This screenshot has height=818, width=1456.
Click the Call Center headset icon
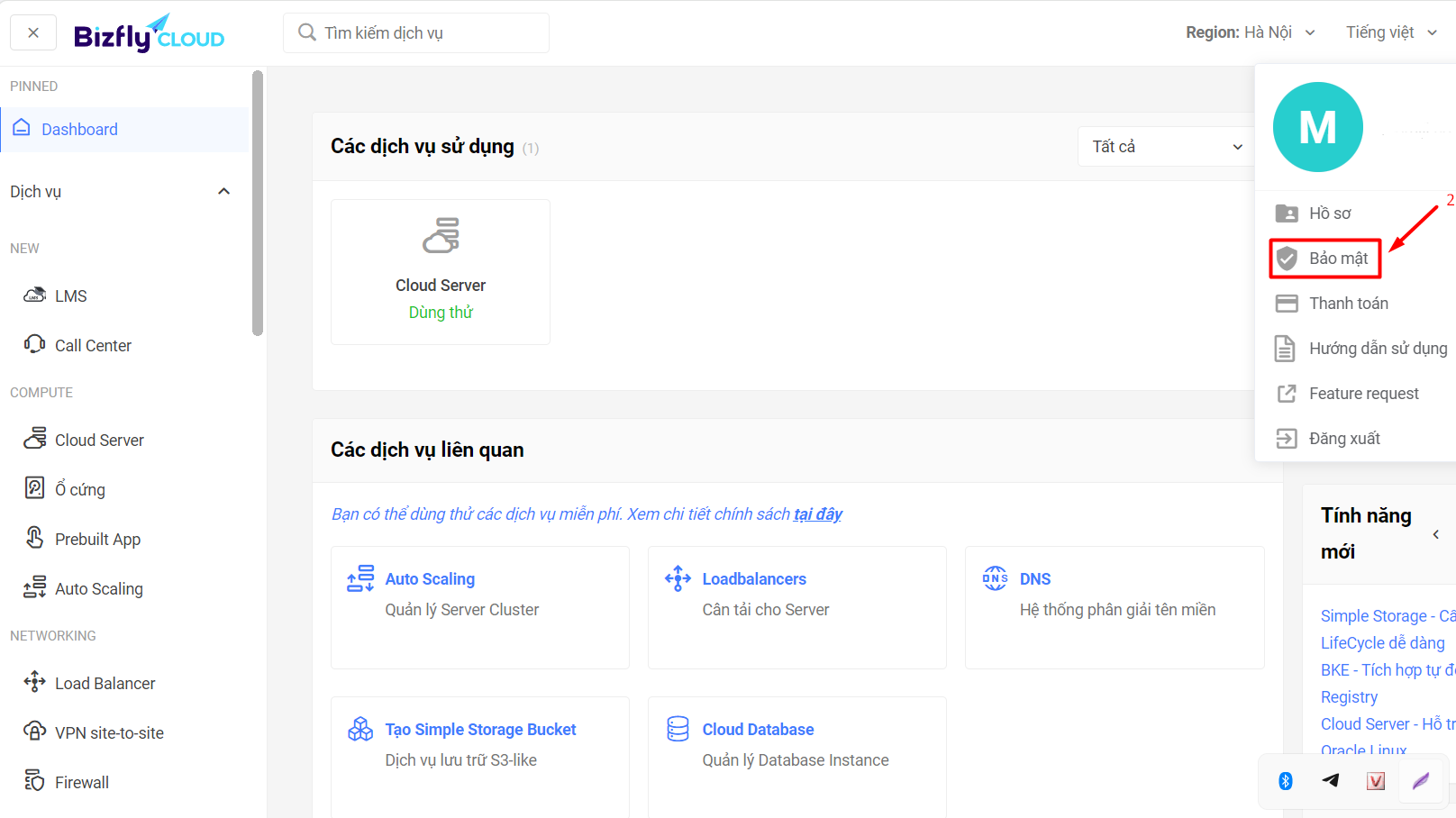tap(35, 344)
